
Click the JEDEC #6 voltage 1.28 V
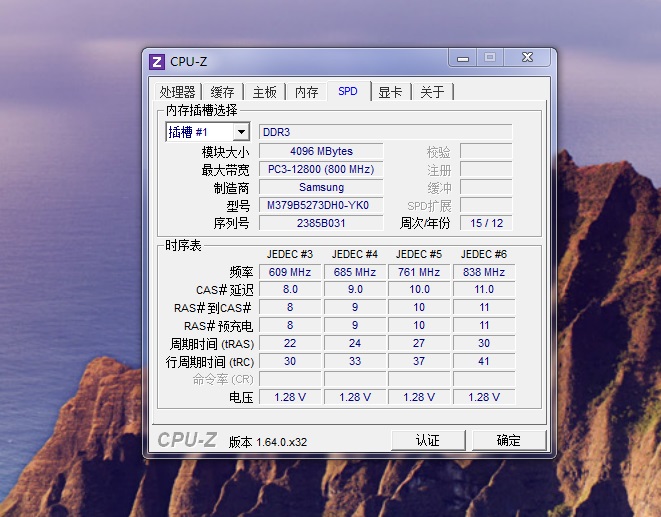(484, 397)
